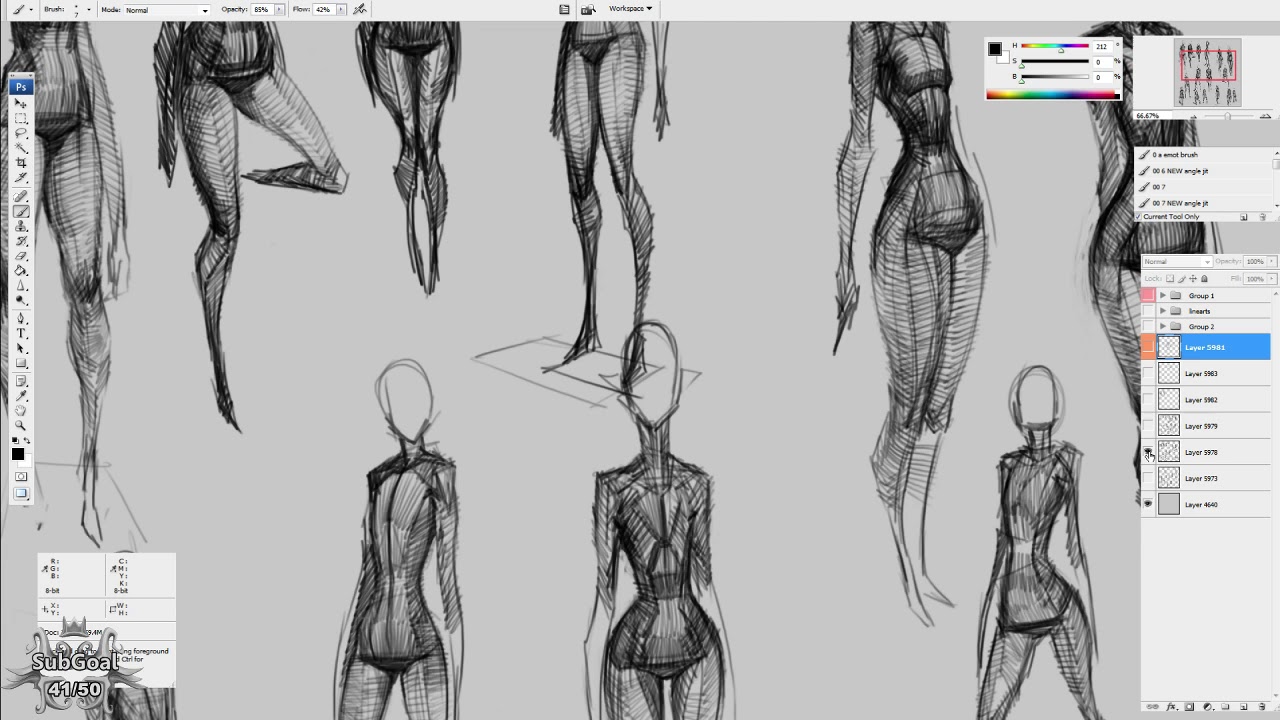Show Layer 5982 via visibility box

1148,400
